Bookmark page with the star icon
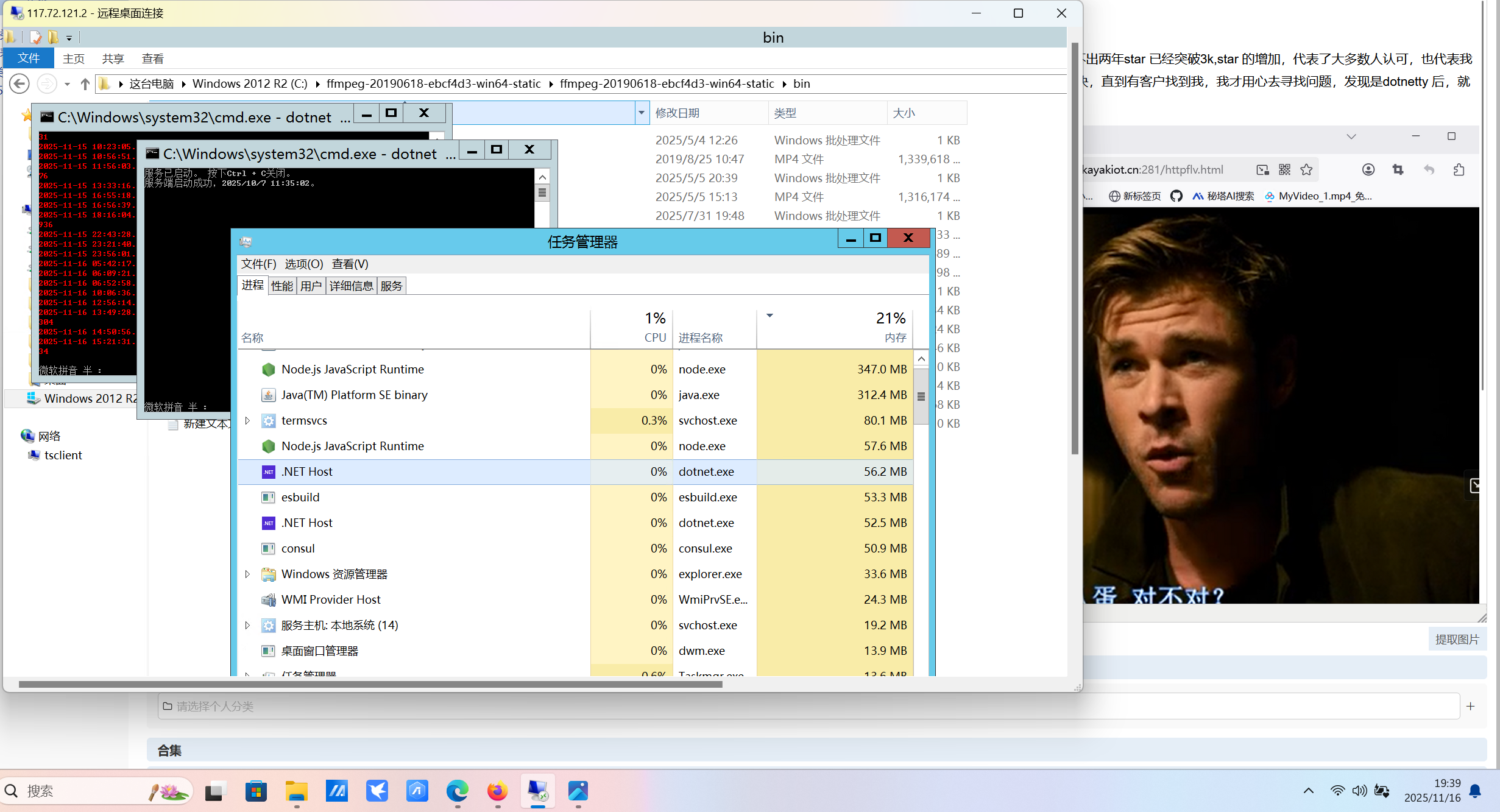Screen dimensions: 1500x812 1306,170
